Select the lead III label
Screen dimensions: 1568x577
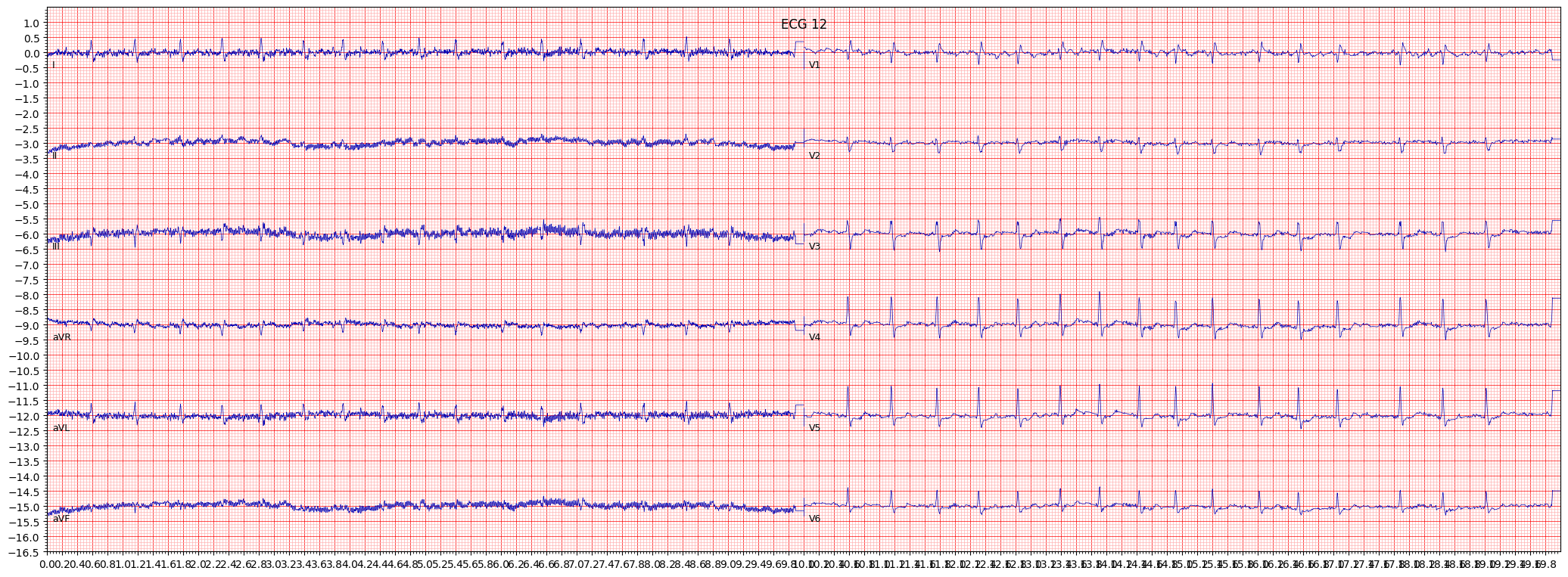point(56,247)
